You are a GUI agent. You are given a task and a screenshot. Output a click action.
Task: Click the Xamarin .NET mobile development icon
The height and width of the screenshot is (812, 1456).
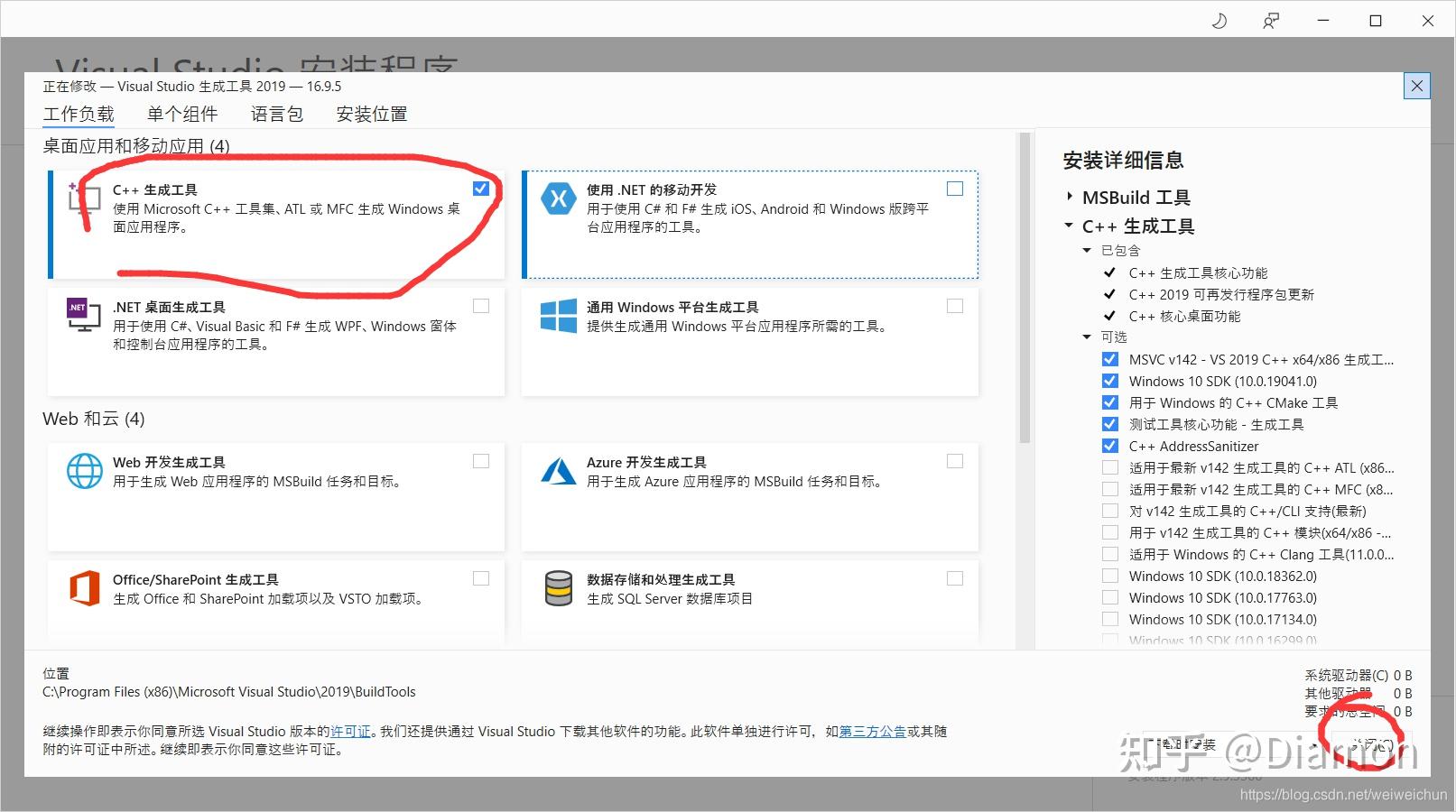(559, 198)
